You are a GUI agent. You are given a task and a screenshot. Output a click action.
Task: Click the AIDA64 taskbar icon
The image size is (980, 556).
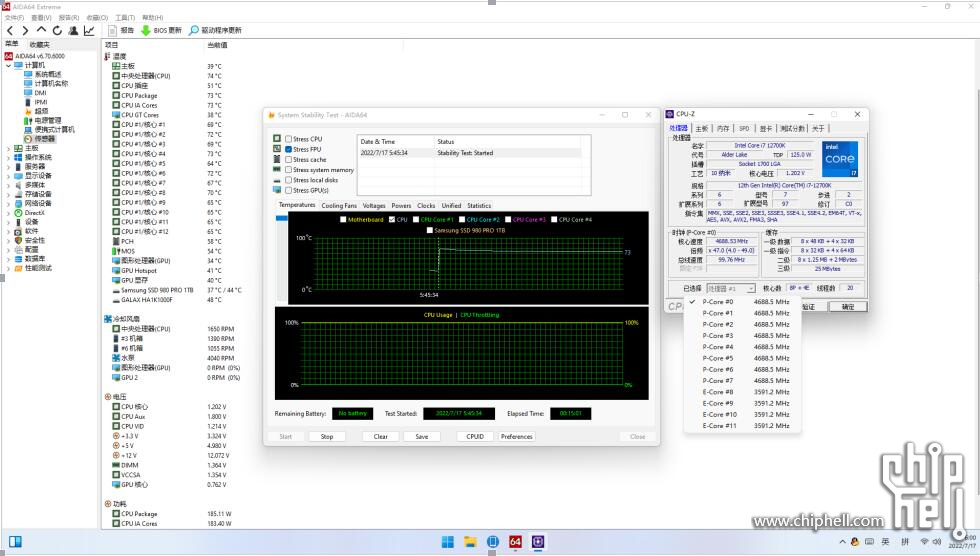tap(515, 542)
